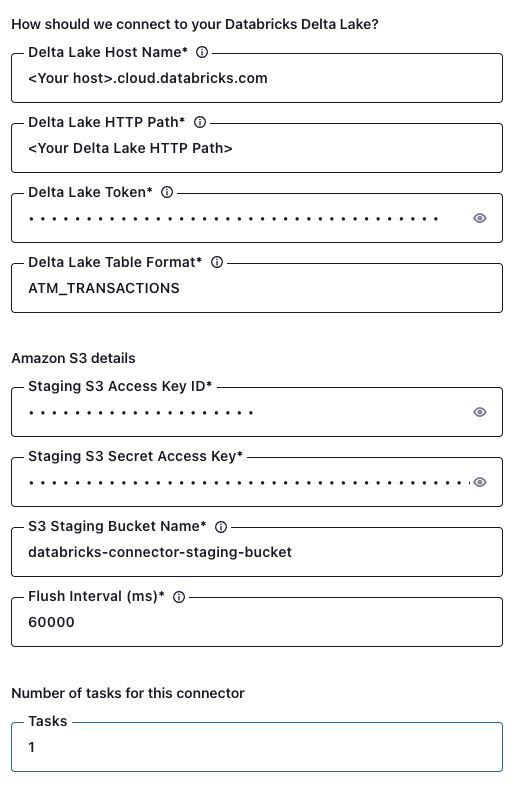Screen dimensions: 521x791
Task: Show the Staging S3 Access Key ID value
Action: tap(480, 412)
